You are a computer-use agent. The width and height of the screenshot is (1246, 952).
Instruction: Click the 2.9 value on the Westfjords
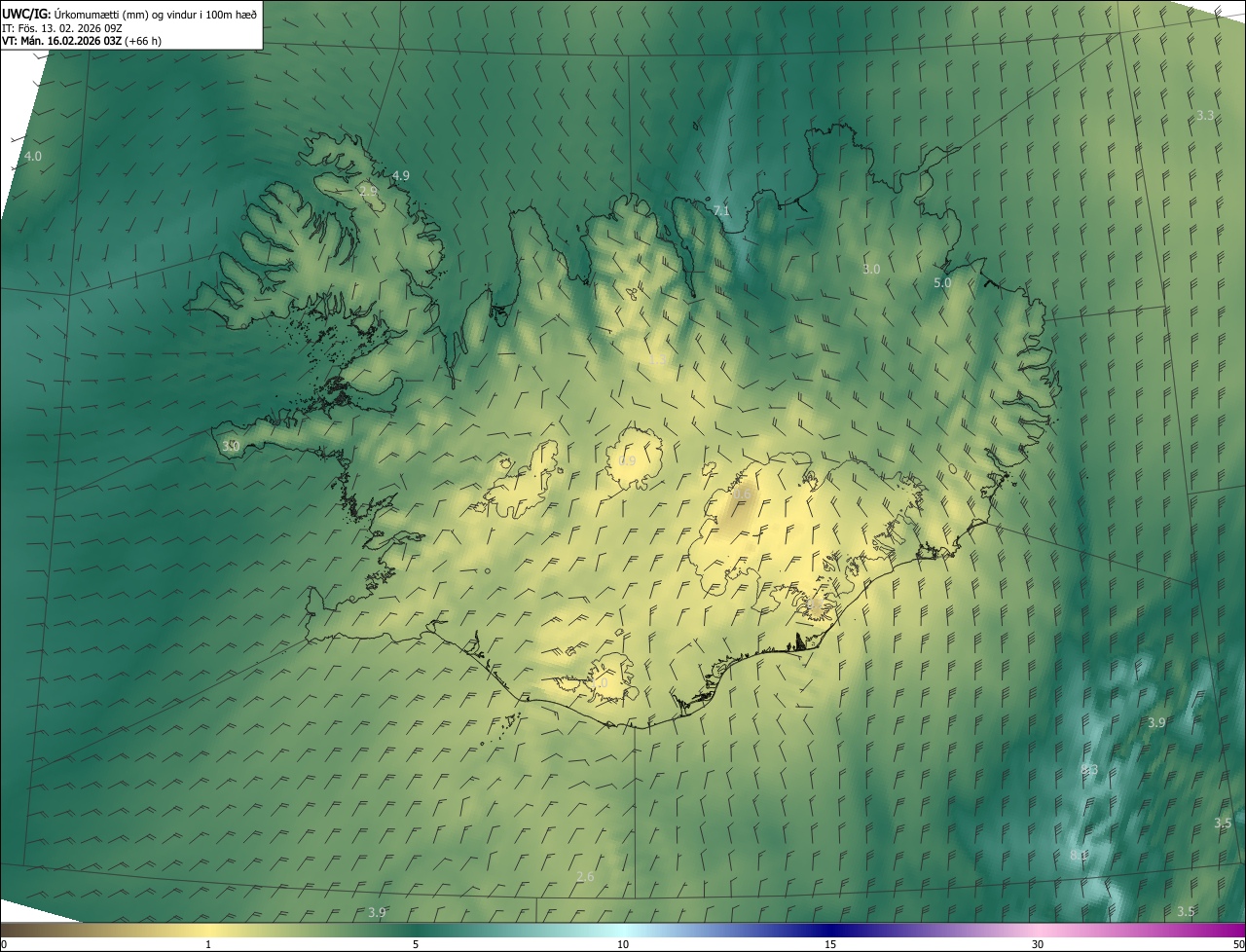point(368,191)
